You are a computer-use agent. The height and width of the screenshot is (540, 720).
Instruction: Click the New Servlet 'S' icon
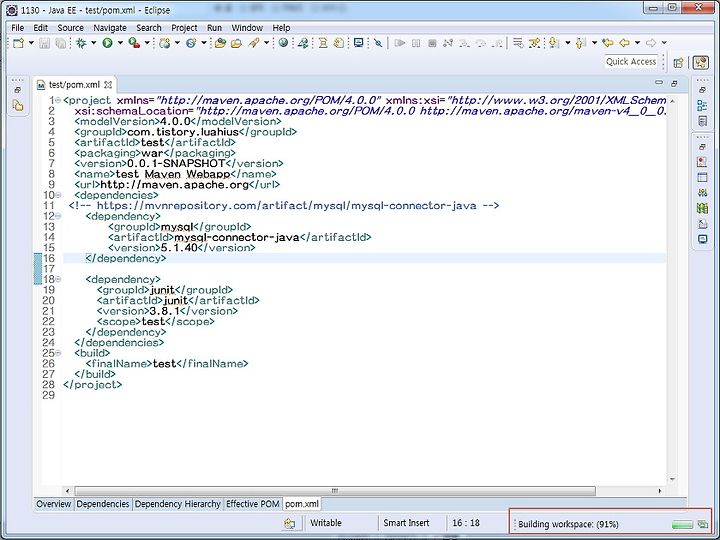191,43
